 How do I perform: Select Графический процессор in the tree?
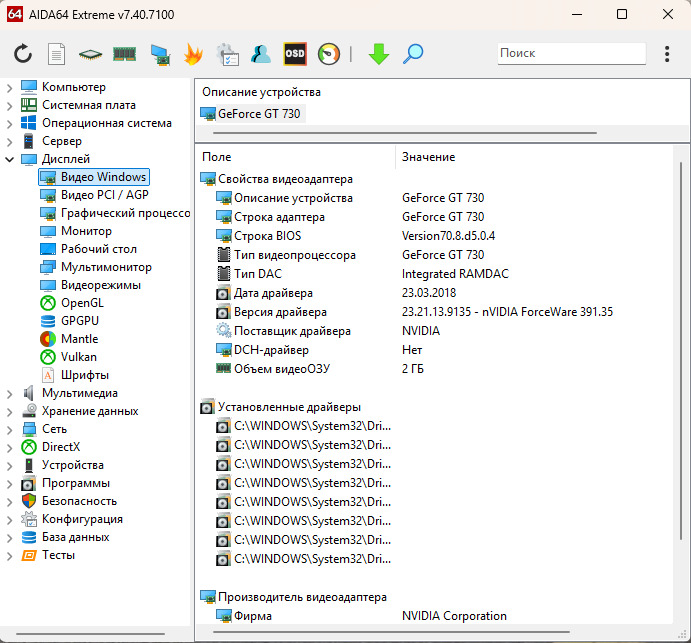tap(125, 213)
